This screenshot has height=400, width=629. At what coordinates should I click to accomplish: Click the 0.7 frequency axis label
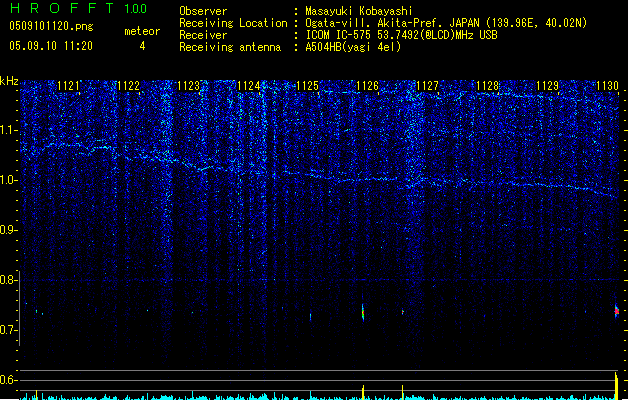click(8, 330)
